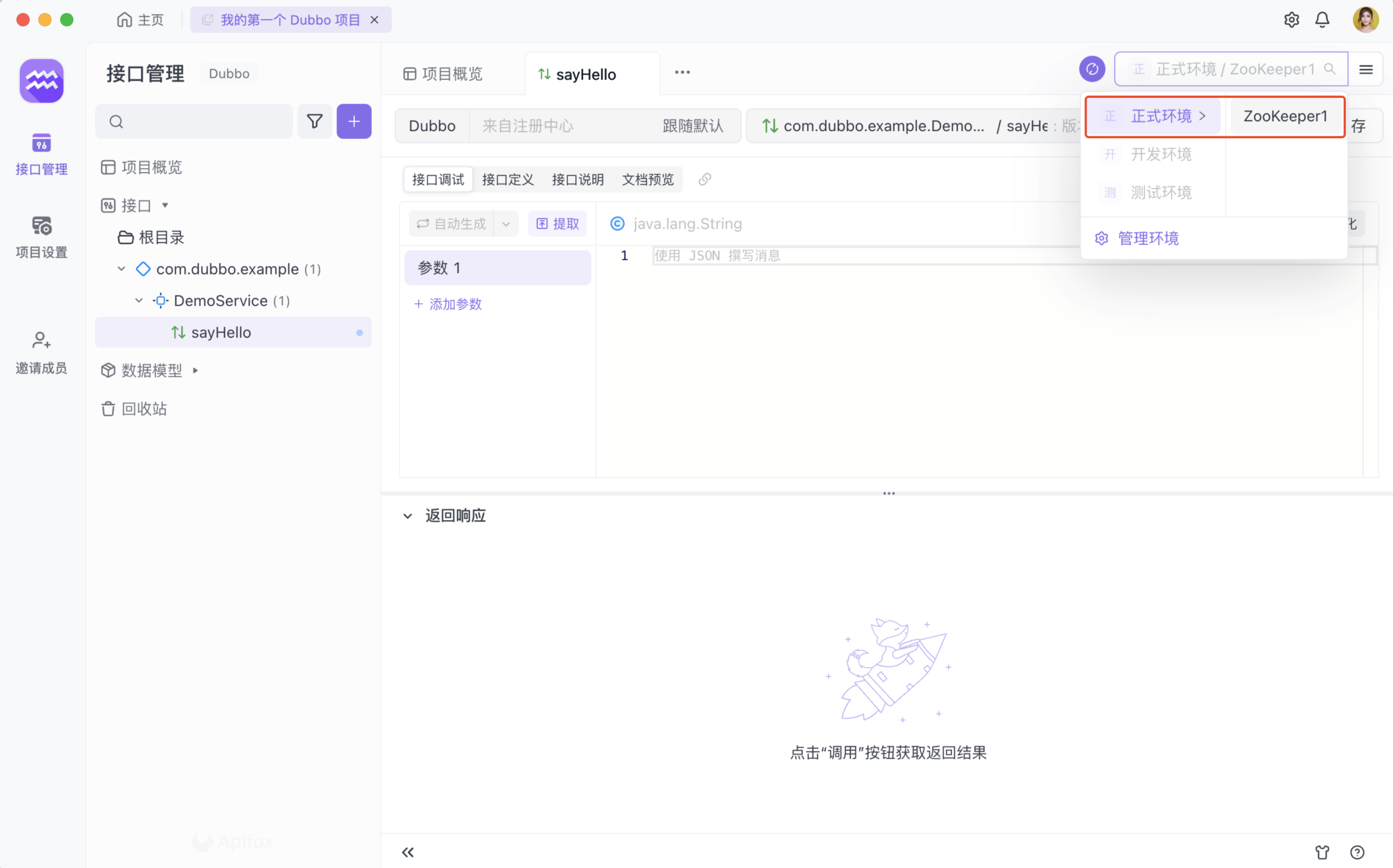Click the purple plus add button

coord(354,121)
